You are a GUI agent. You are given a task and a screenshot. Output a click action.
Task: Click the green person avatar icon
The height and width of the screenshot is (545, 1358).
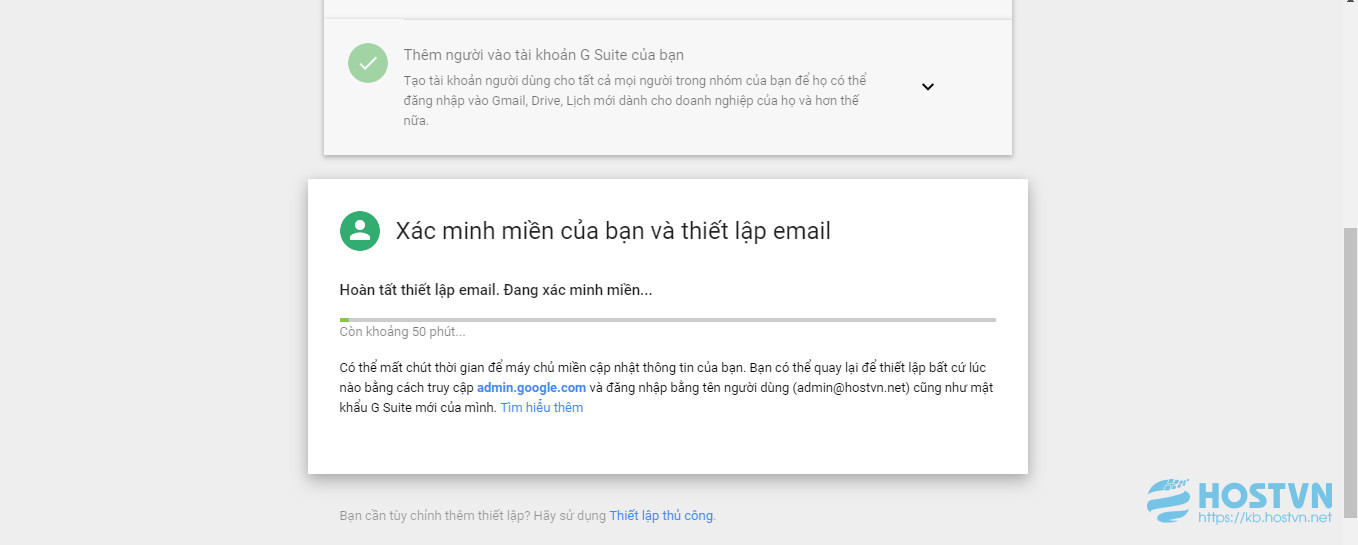[360, 231]
